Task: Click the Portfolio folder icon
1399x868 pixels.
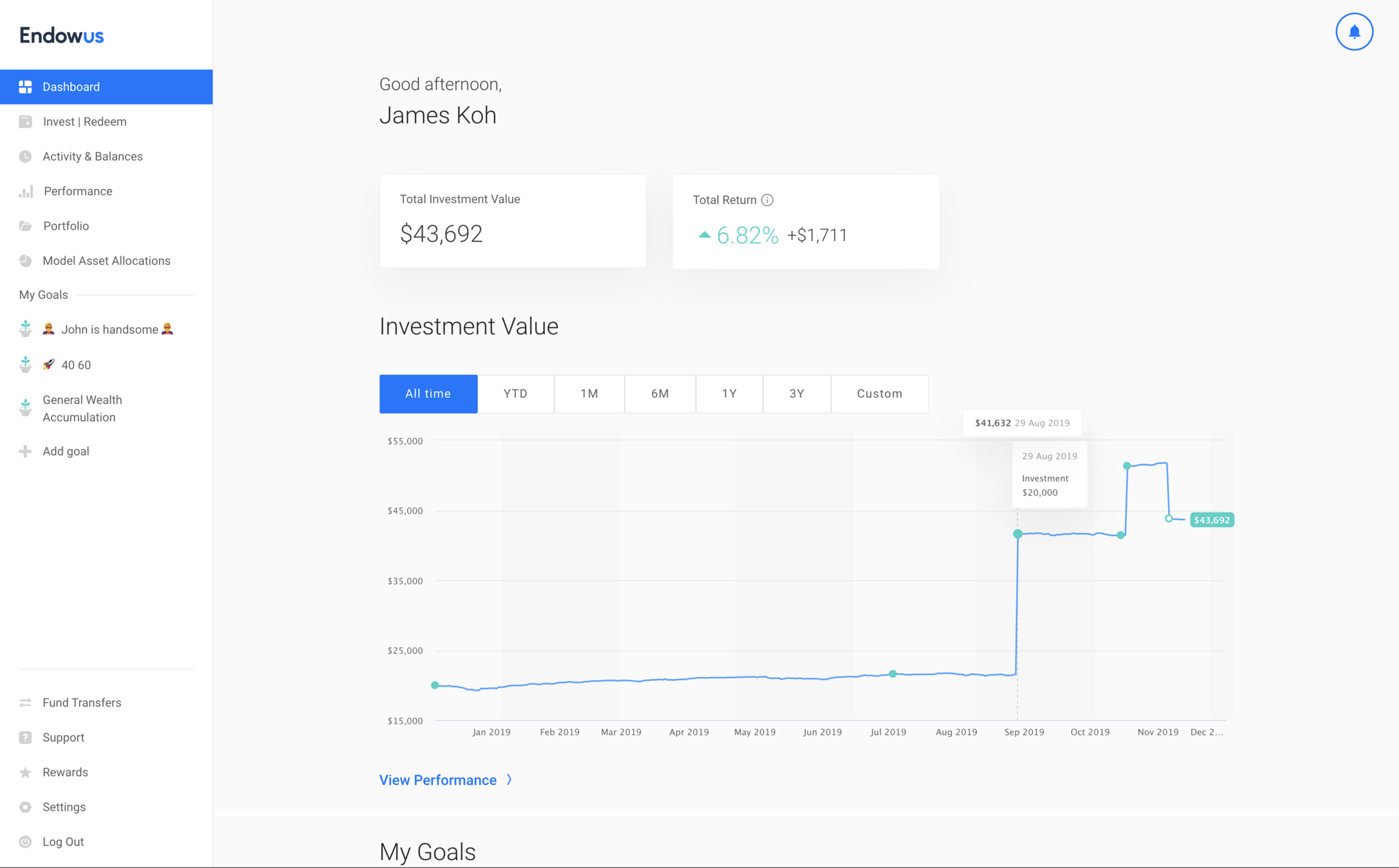Action: pyautogui.click(x=26, y=226)
